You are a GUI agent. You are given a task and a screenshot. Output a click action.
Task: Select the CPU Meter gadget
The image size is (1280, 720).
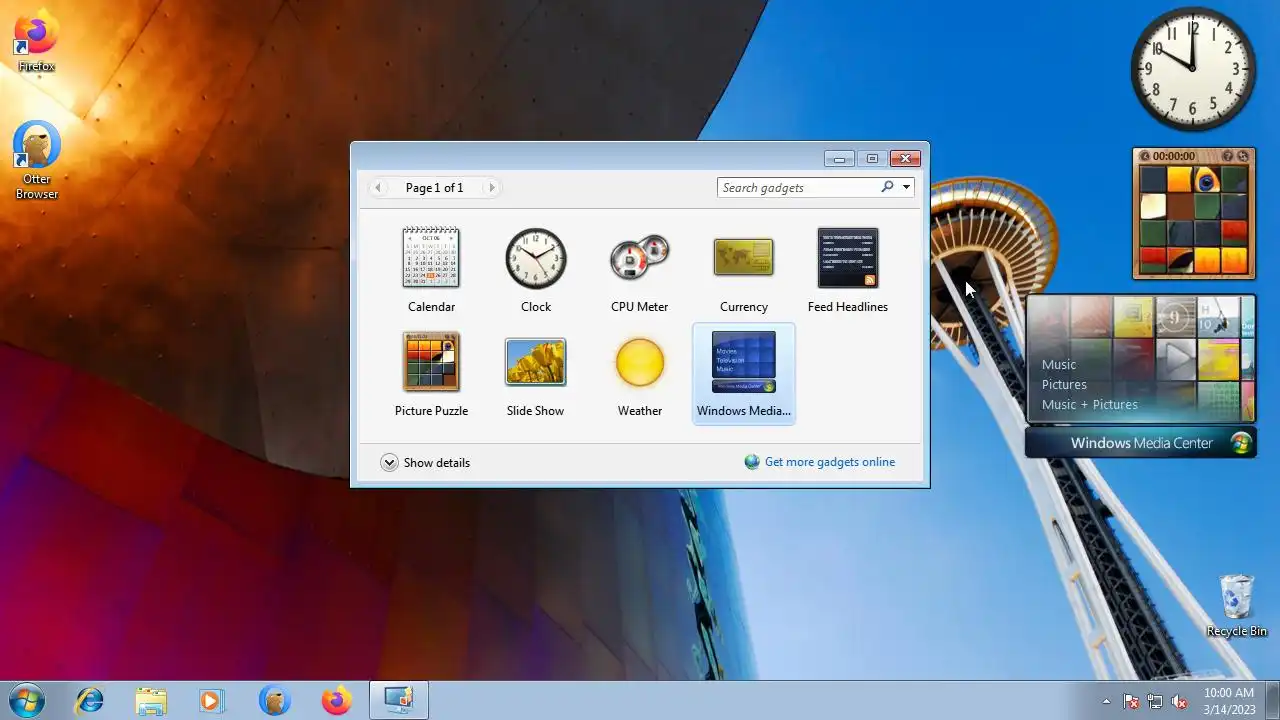tap(640, 258)
